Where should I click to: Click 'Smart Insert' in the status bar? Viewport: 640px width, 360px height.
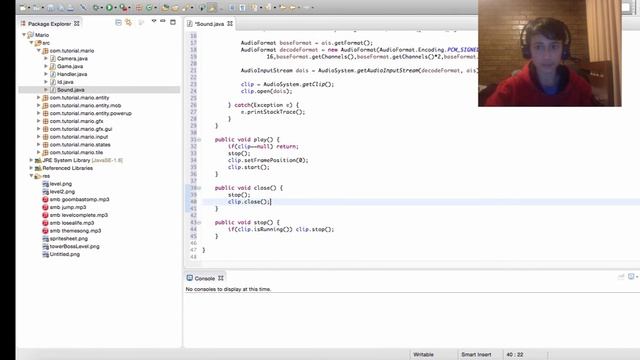click(476, 354)
